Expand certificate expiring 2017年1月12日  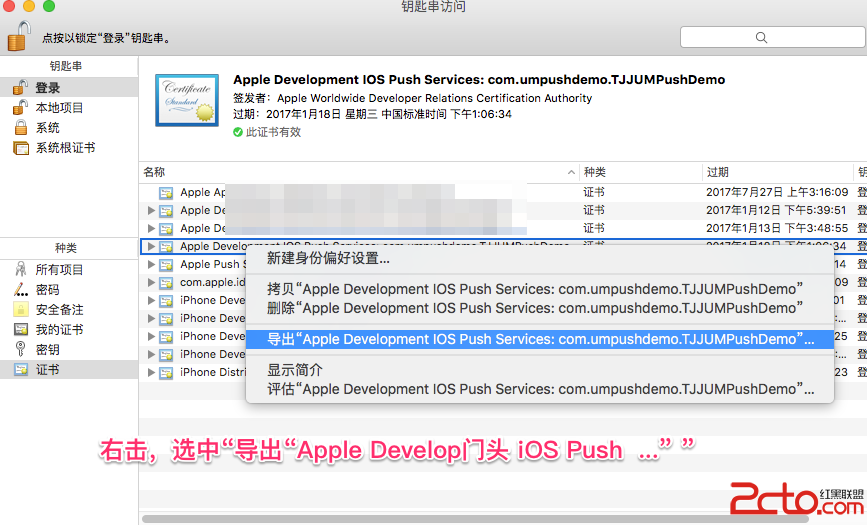pyautogui.click(x=151, y=210)
